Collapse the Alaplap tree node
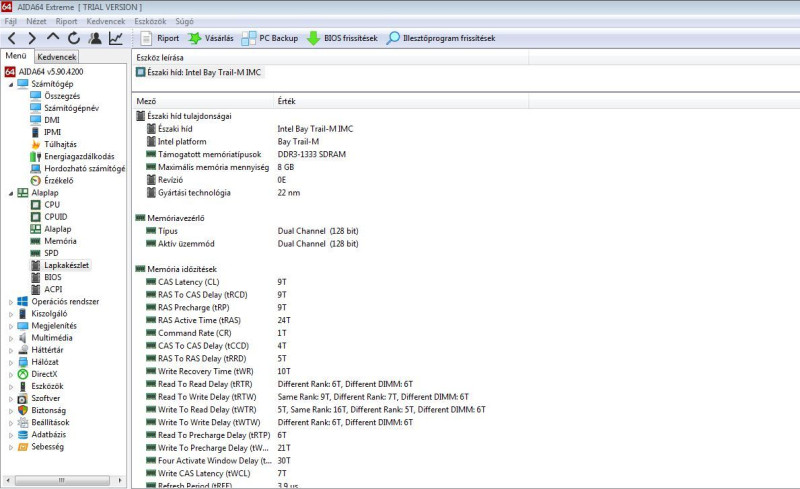This screenshot has height=489, width=800. [11, 193]
